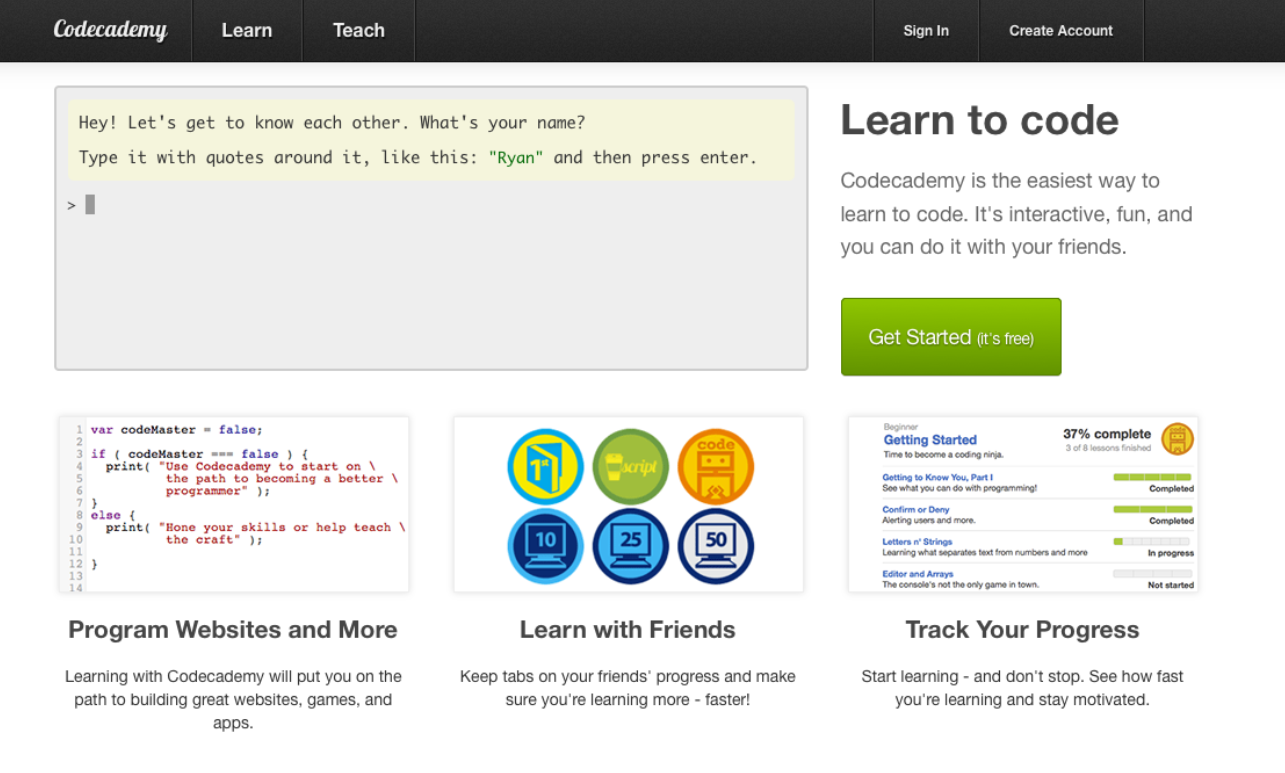Viewport: 1285px width, 773px height.
Task: Click the orange robot avatar beside 37% complete
Action: tap(1178, 438)
